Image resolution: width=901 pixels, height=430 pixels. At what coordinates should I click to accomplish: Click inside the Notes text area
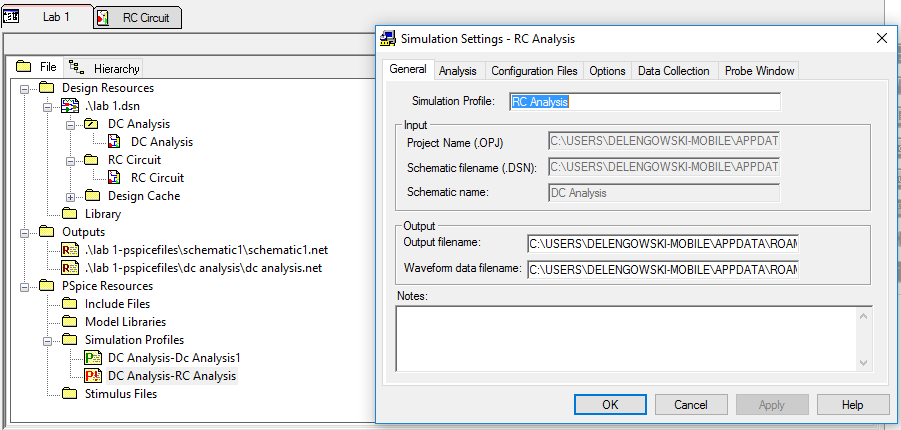(x=627, y=339)
